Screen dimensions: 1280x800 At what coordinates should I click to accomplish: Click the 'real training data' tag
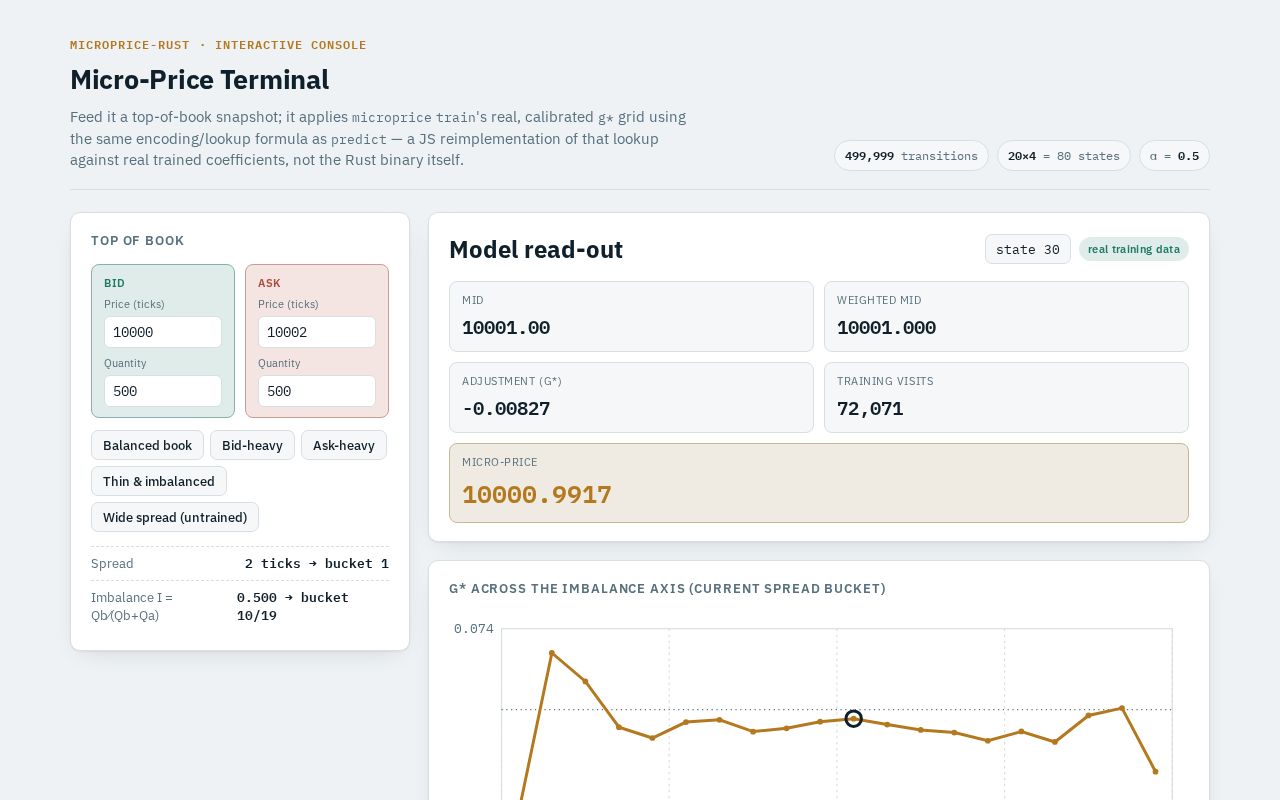1134,249
